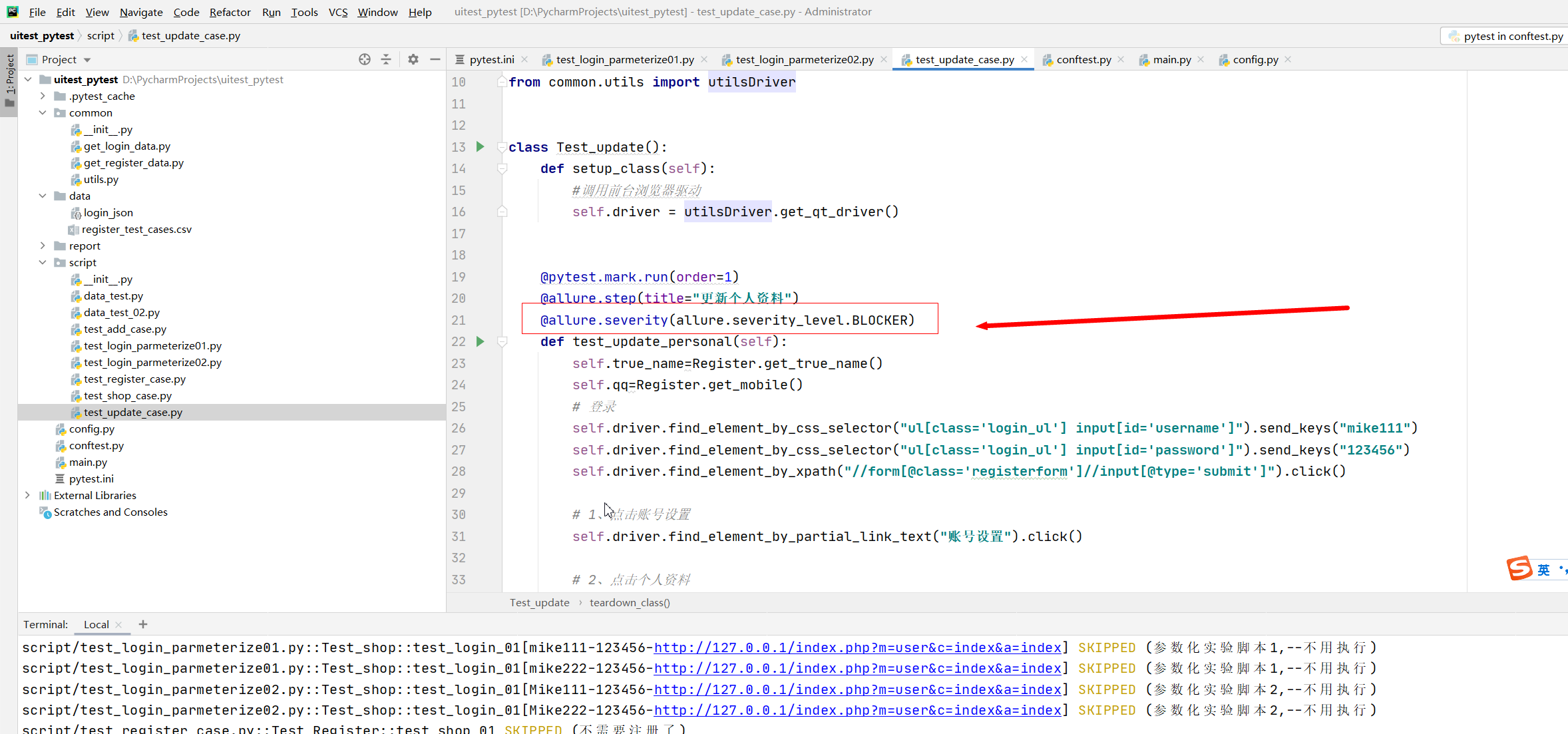This screenshot has height=734, width=1568.
Task: Open first 127.0.0.1 index.php link in terminal
Action: (x=857, y=647)
